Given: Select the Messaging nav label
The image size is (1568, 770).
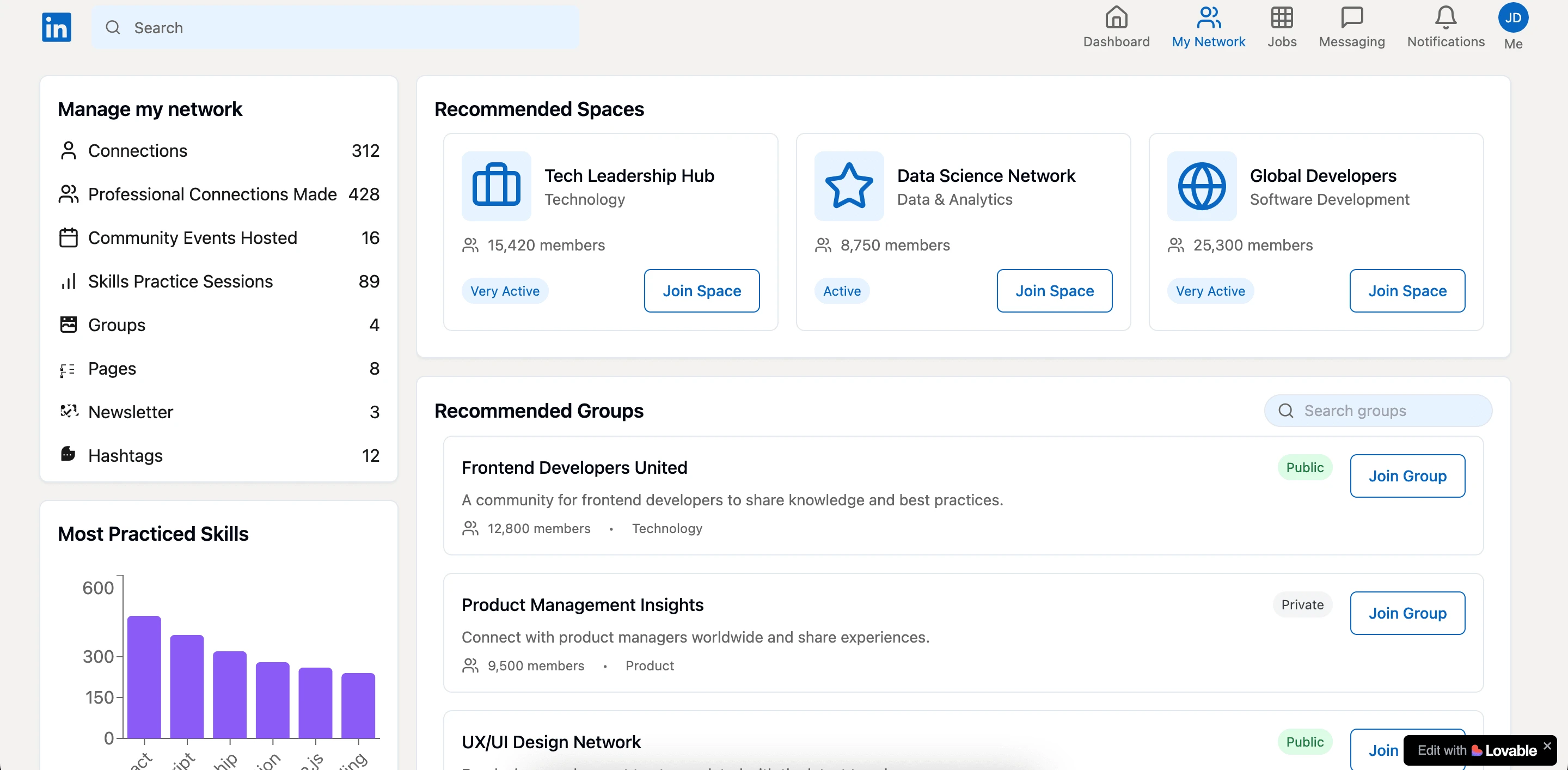Looking at the screenshot, I should pos(1351,41).
